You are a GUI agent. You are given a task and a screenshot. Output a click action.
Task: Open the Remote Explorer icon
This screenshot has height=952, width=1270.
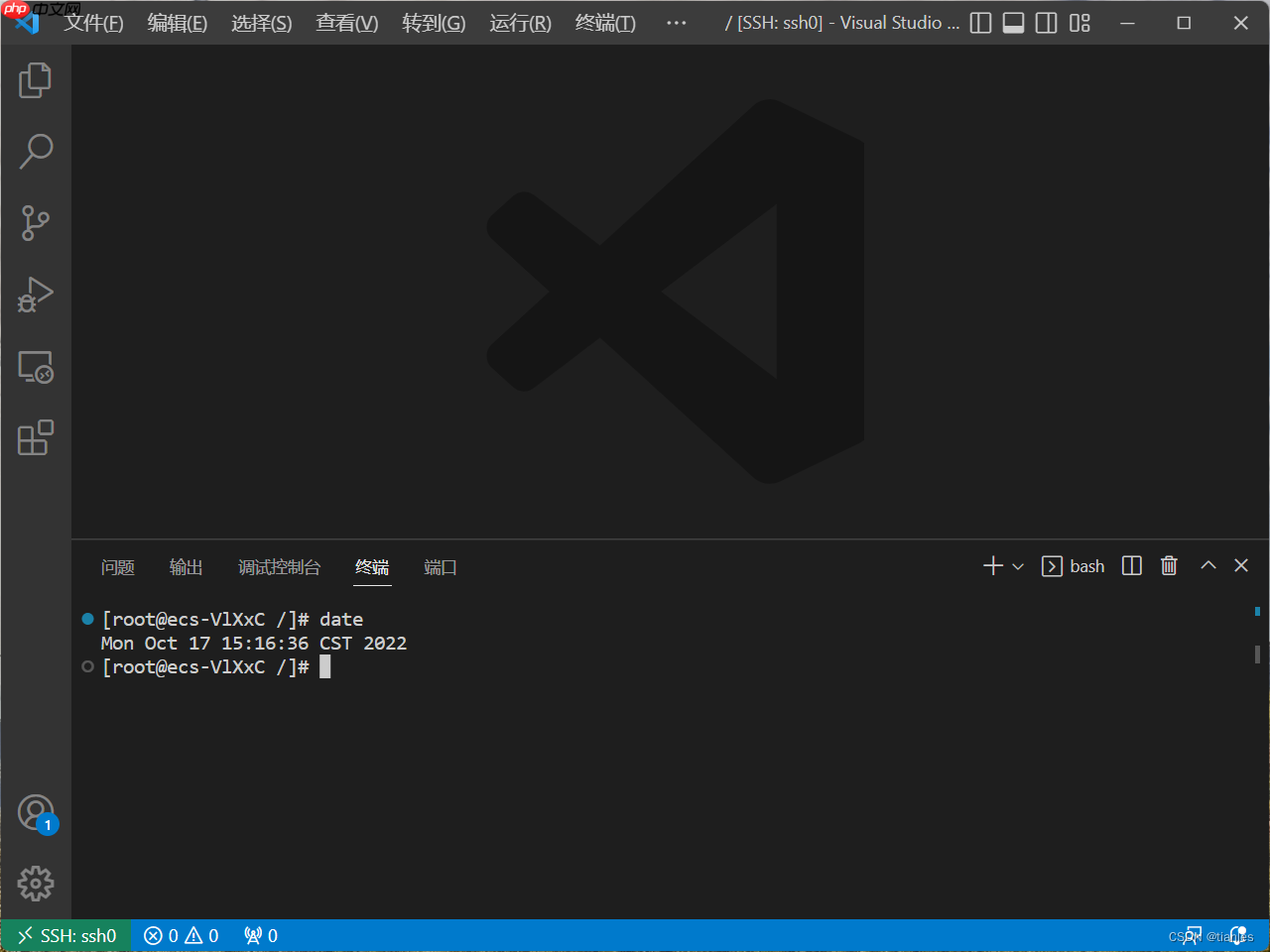(x=36, y=367)
